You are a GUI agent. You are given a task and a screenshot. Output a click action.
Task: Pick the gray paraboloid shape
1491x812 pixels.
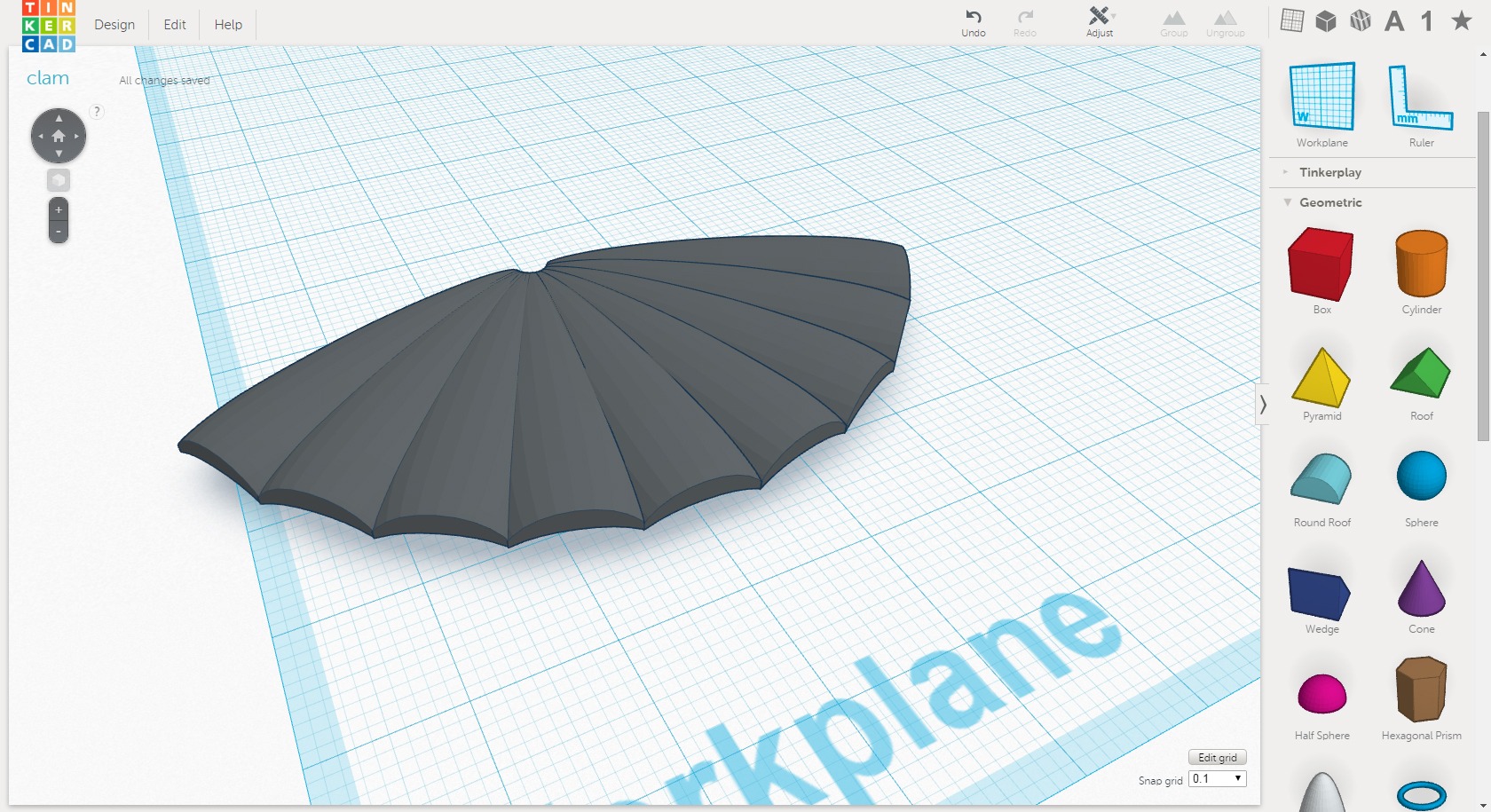click(x=1322, y=792)
